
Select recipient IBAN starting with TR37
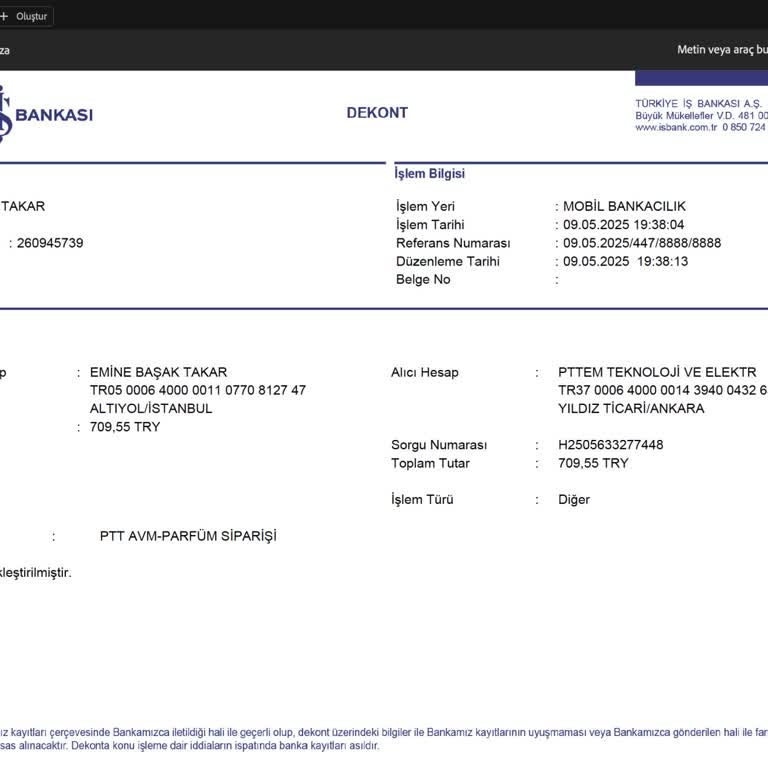pos(663,390)
